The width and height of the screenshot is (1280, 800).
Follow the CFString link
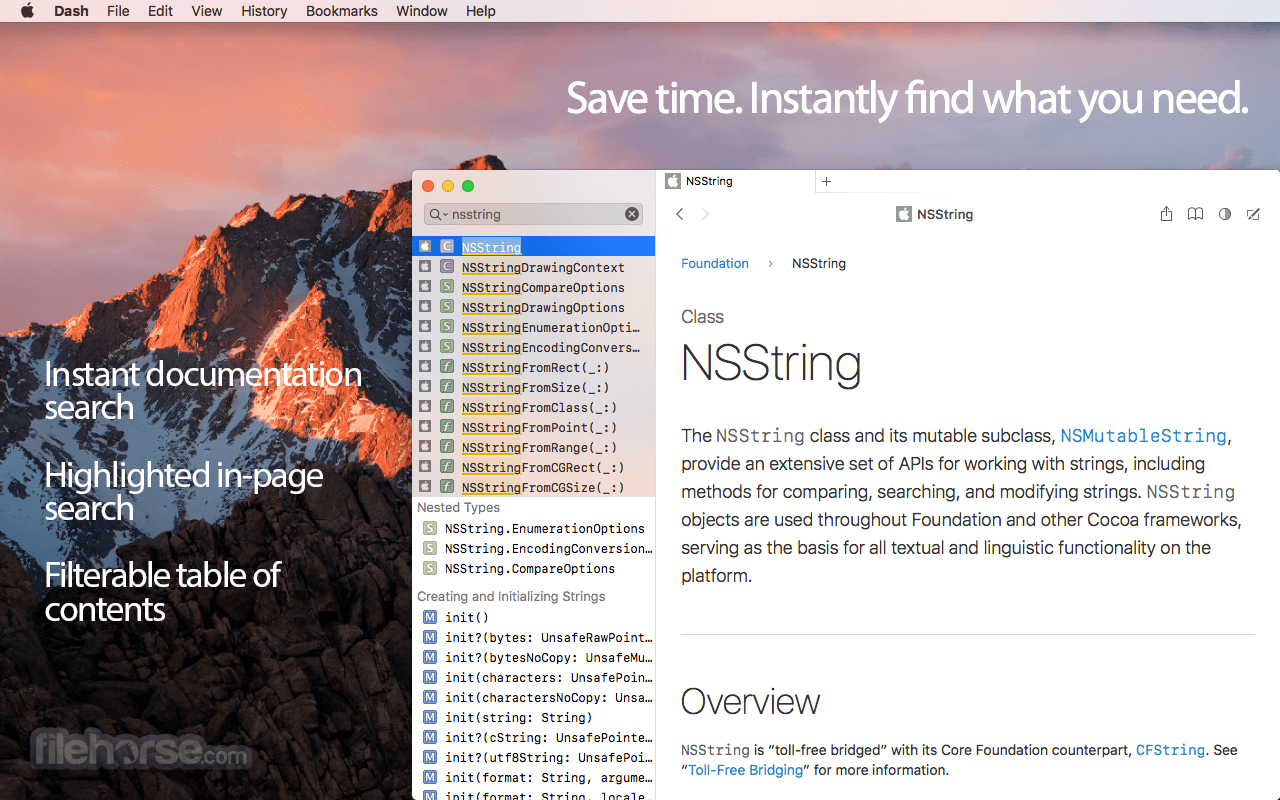tap(1171, 750)
